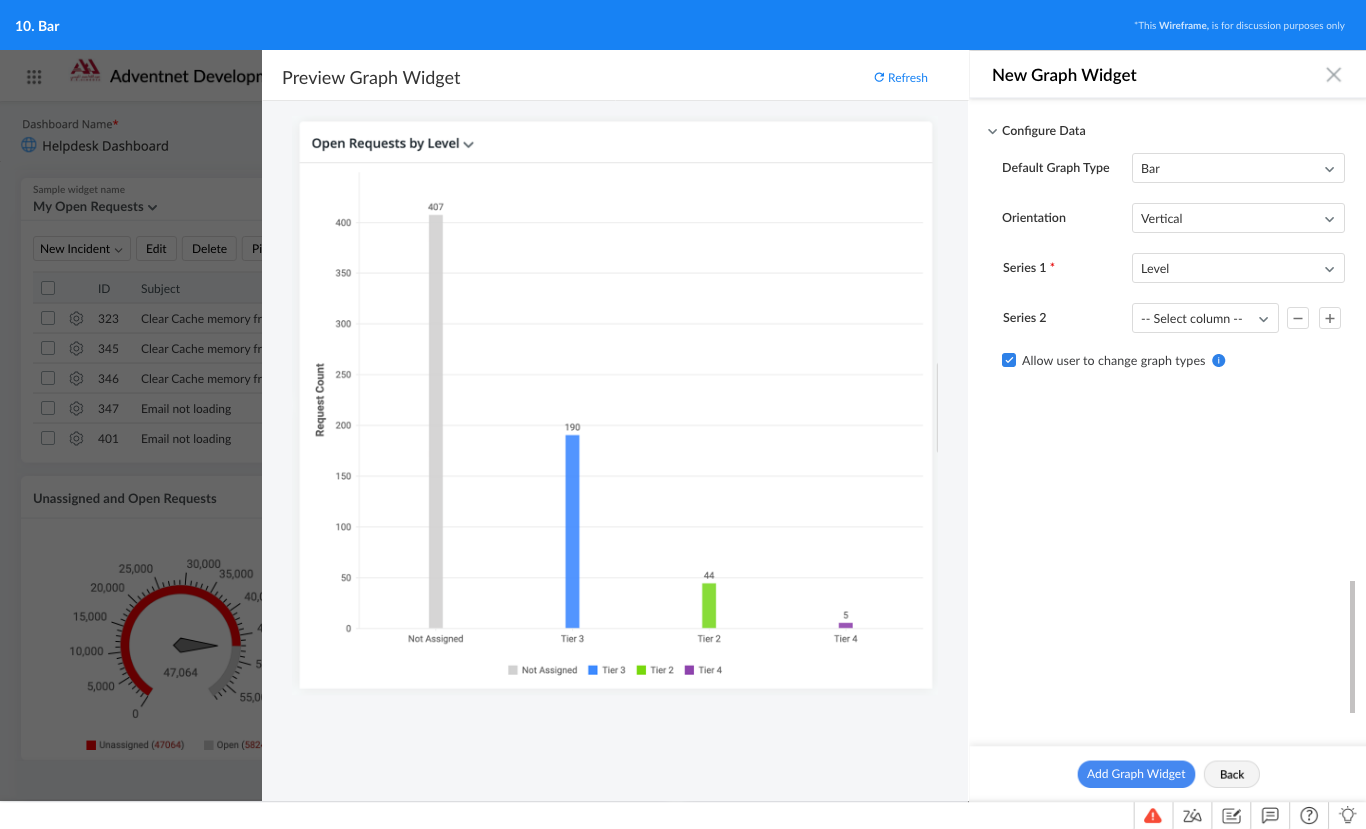Click the lightbulb ideas icon

[1347, 815]
